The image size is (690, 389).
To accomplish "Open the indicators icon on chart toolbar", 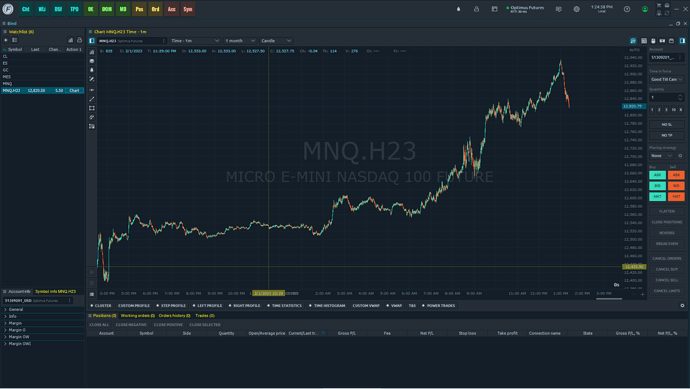I will click(x=92, y=52).
